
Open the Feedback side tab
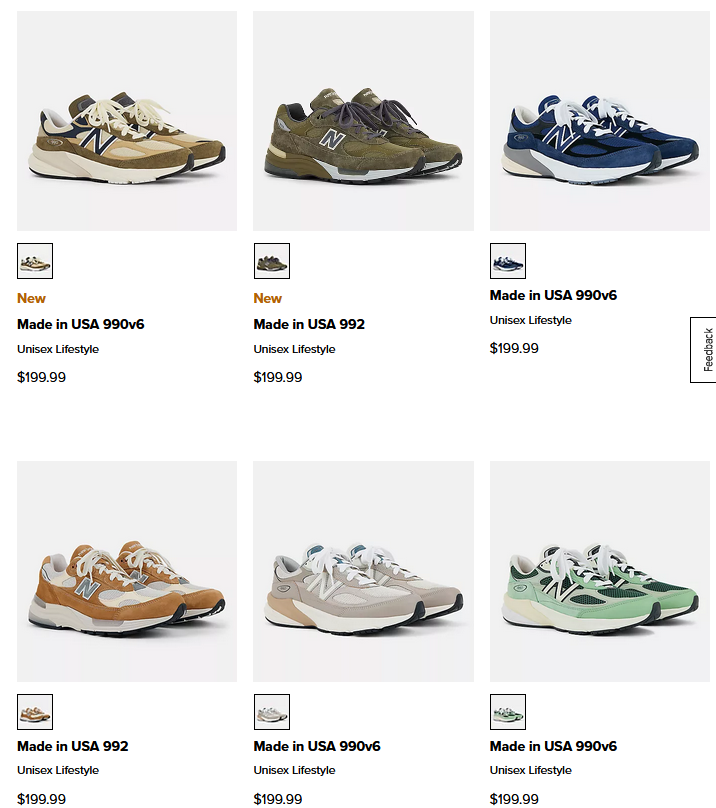click(704, 350)
